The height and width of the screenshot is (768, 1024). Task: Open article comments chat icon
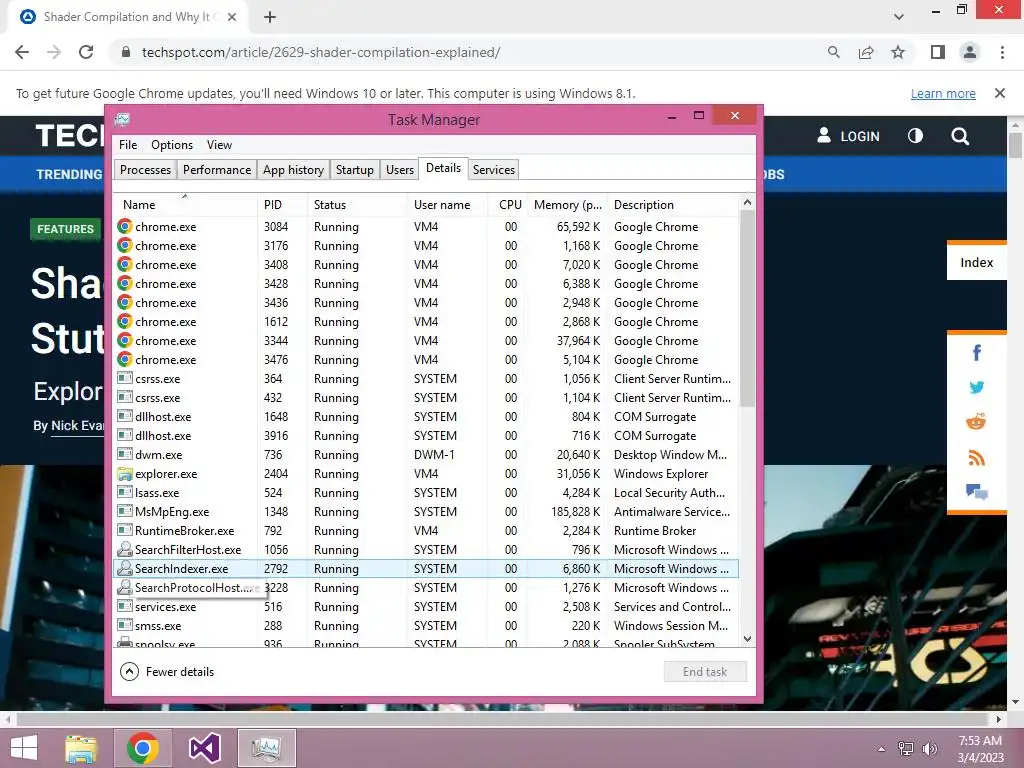pos(976,492)
